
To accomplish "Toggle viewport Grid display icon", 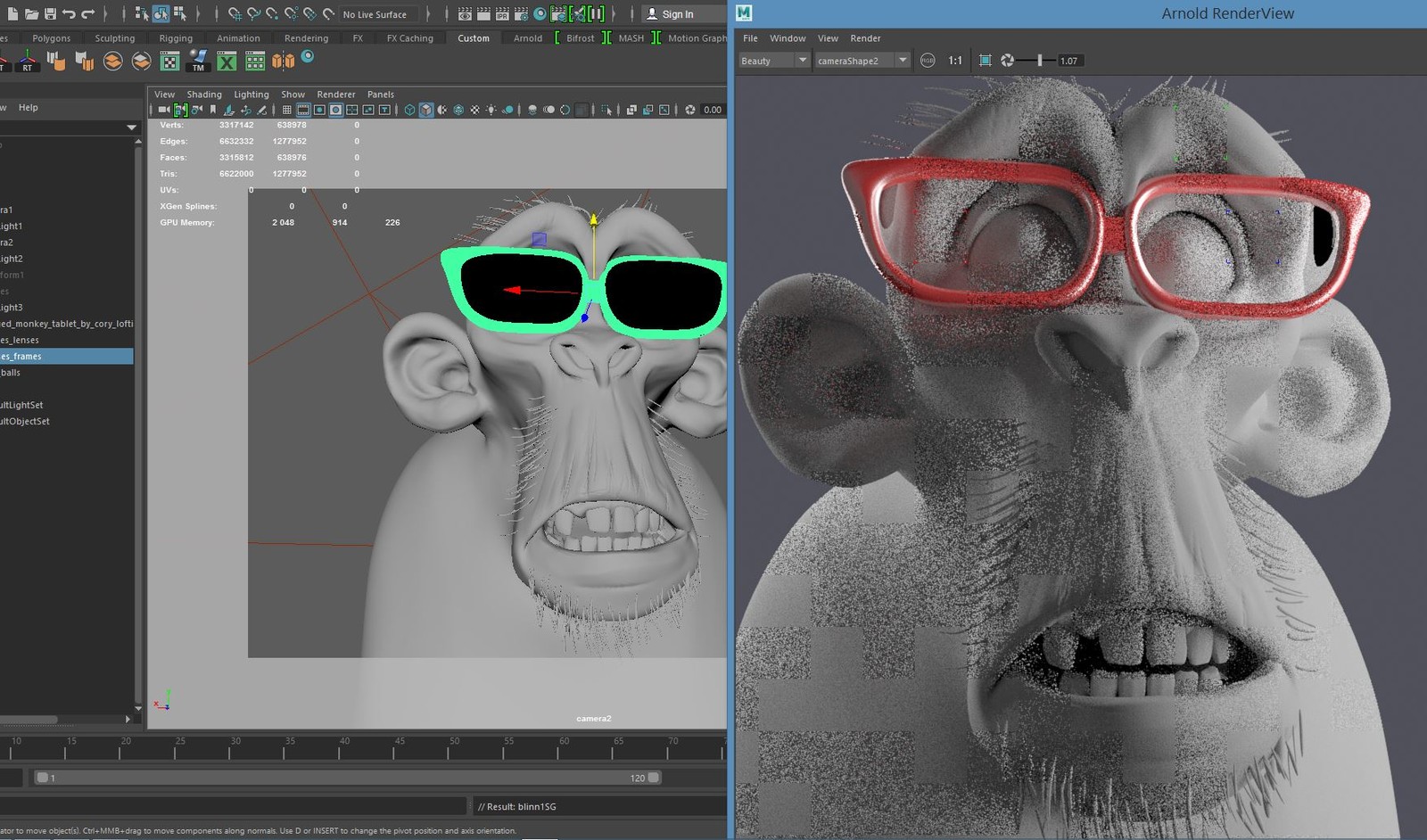I will 286,110.
